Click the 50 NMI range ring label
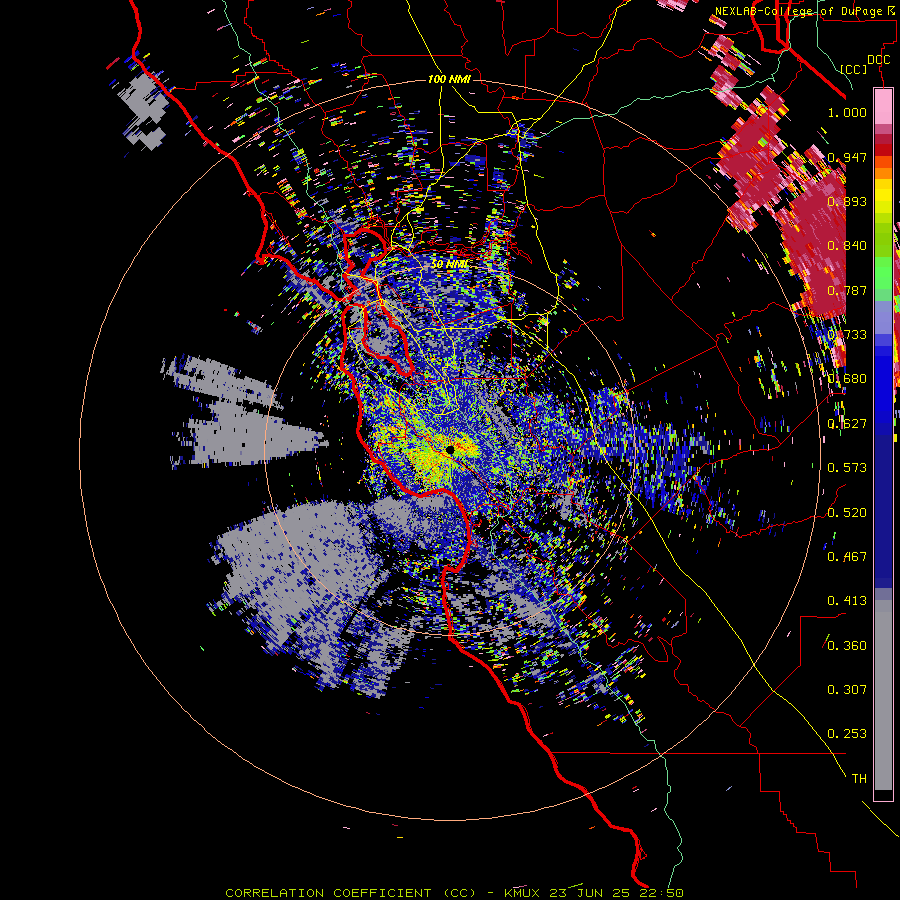This screenshot has width=900, height=900. [450, 264]
